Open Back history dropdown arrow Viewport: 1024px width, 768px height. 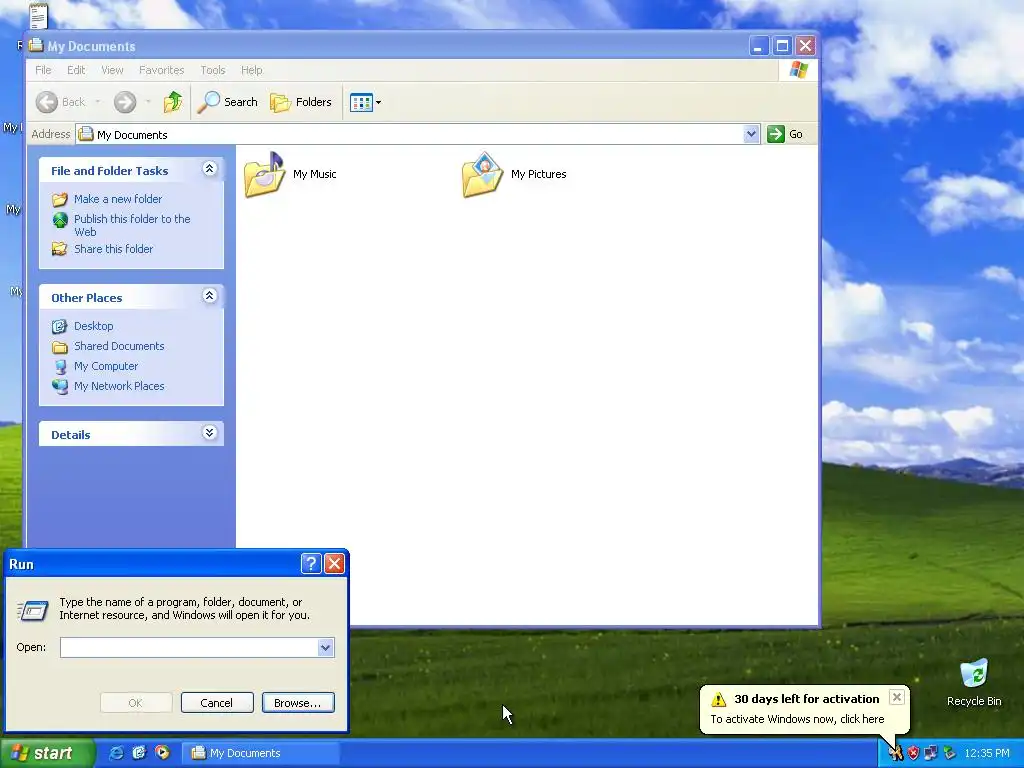click(x=97, y=102)
